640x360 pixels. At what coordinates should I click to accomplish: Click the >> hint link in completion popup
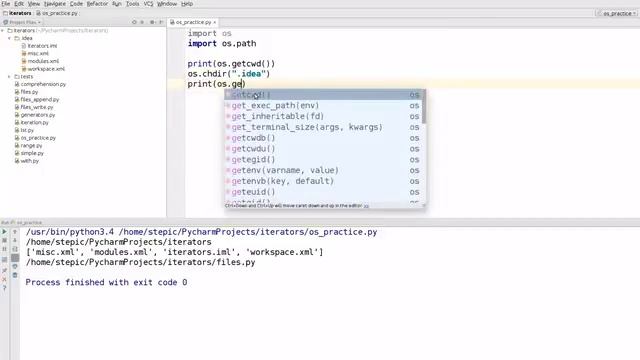click(x=366, y=206)
